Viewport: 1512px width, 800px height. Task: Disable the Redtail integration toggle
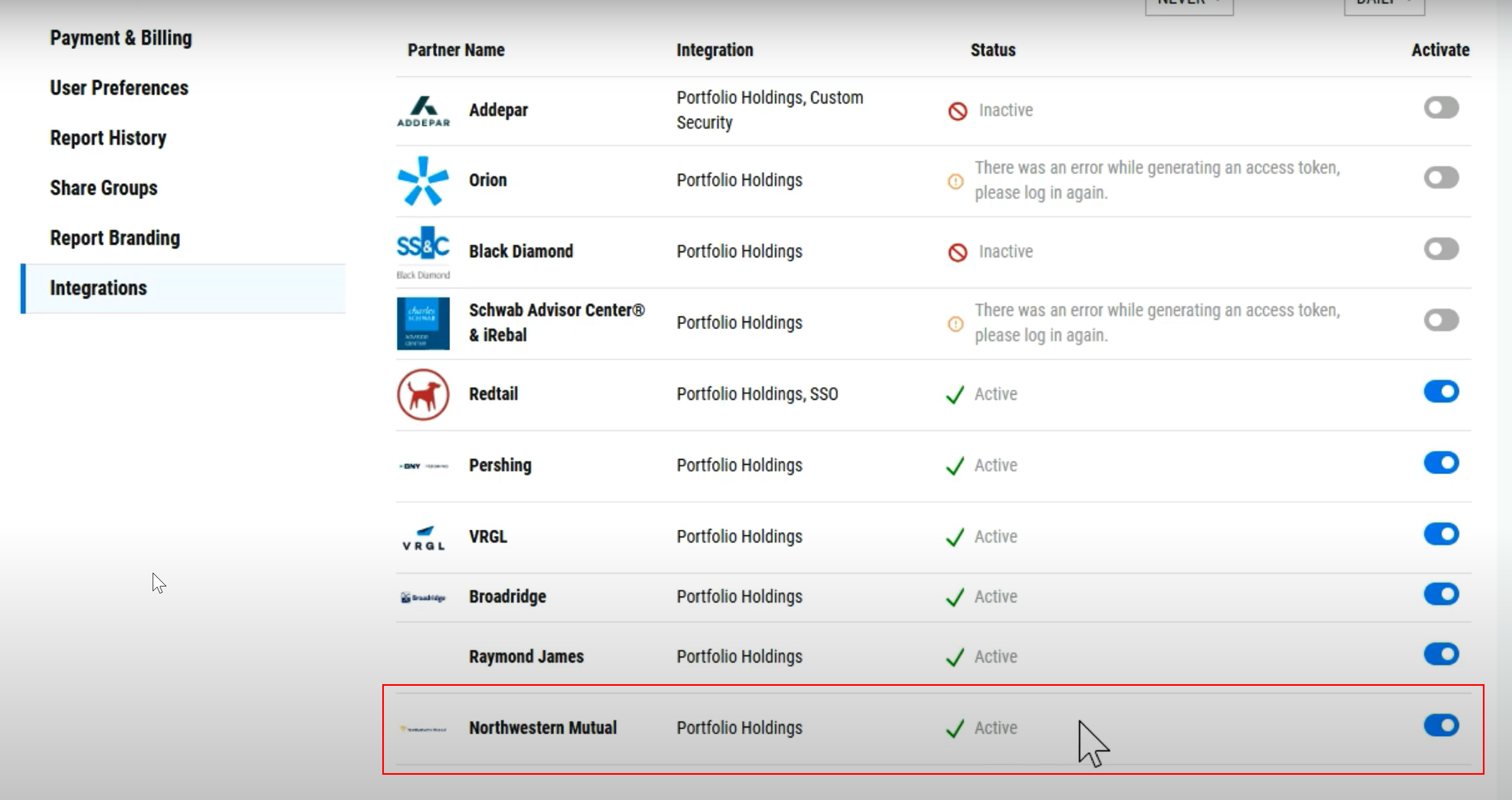click(x=1441, y=391)
